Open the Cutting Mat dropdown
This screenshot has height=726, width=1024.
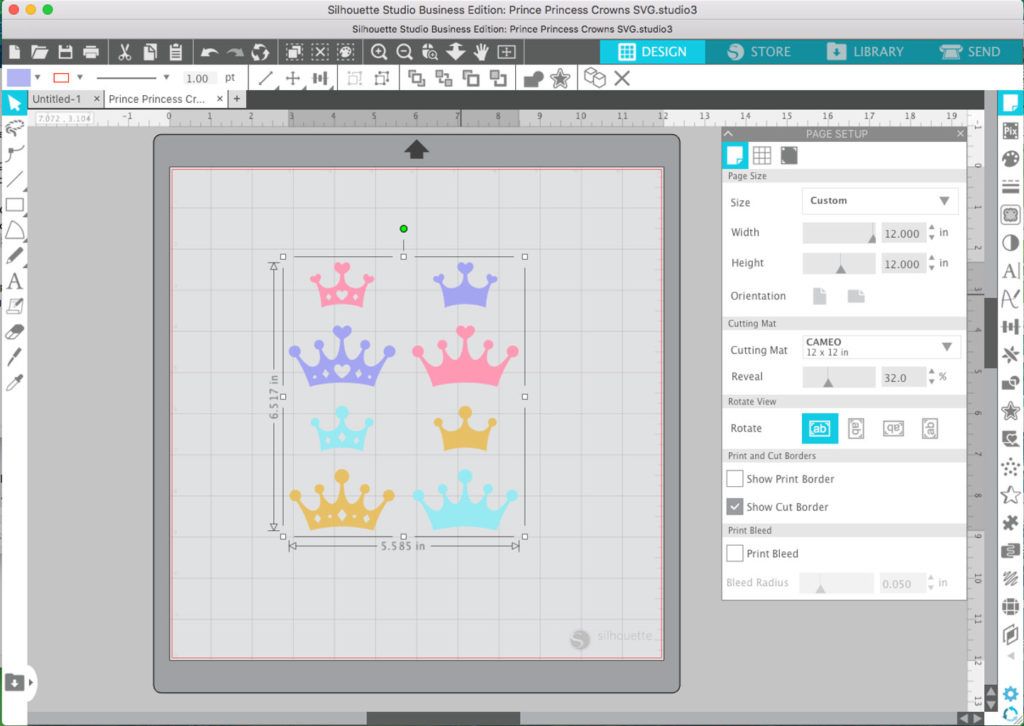[880, 347]
